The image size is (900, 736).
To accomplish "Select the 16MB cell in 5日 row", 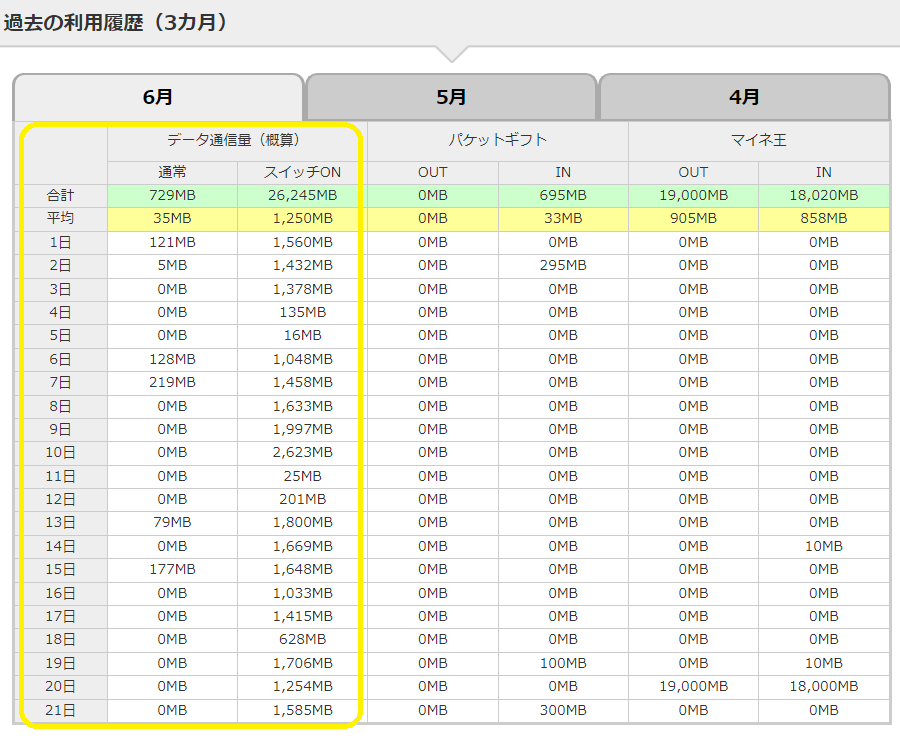I will (302, 335).
